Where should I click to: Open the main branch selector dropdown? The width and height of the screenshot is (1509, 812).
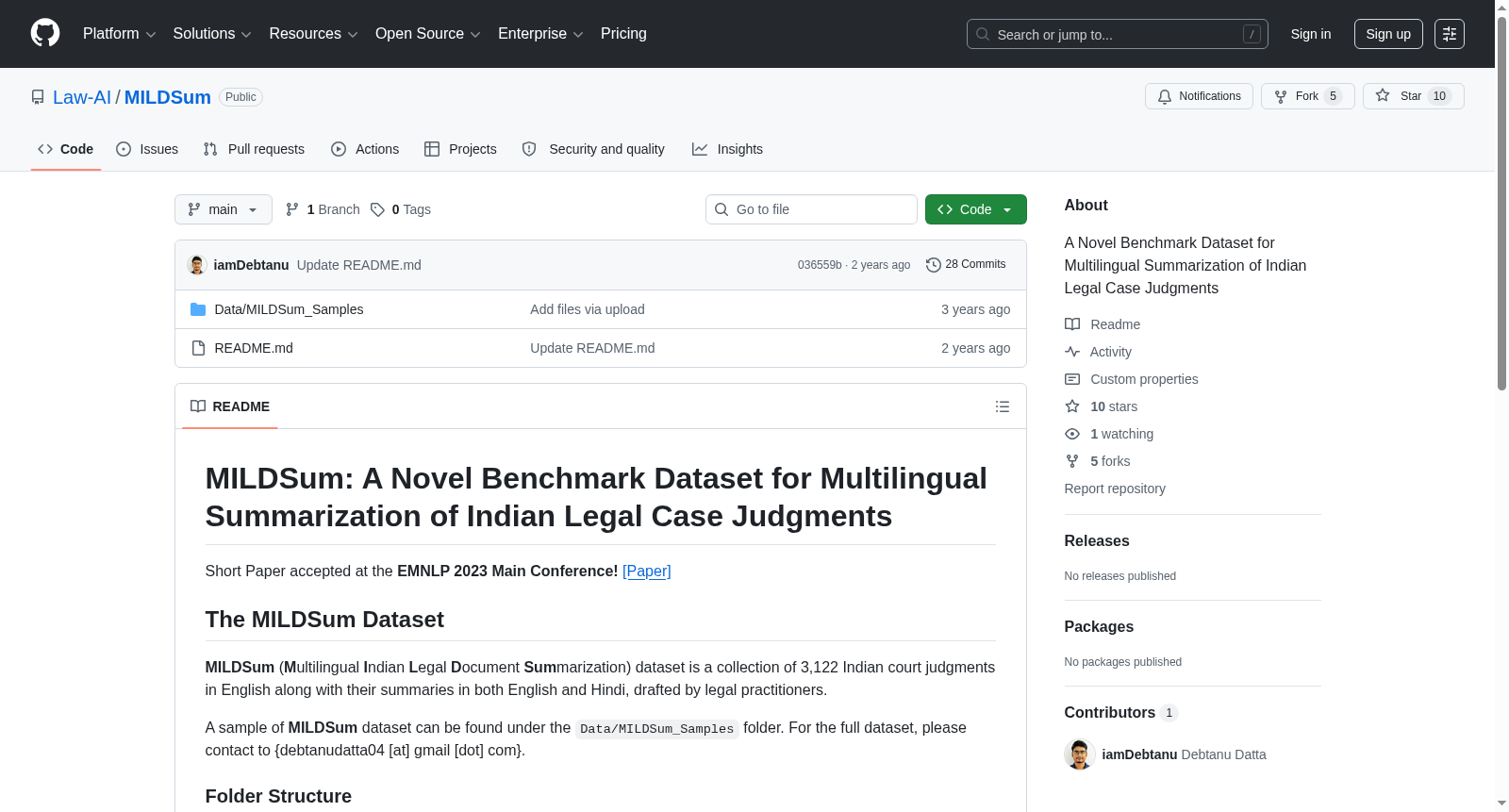(x=224, y=209)
